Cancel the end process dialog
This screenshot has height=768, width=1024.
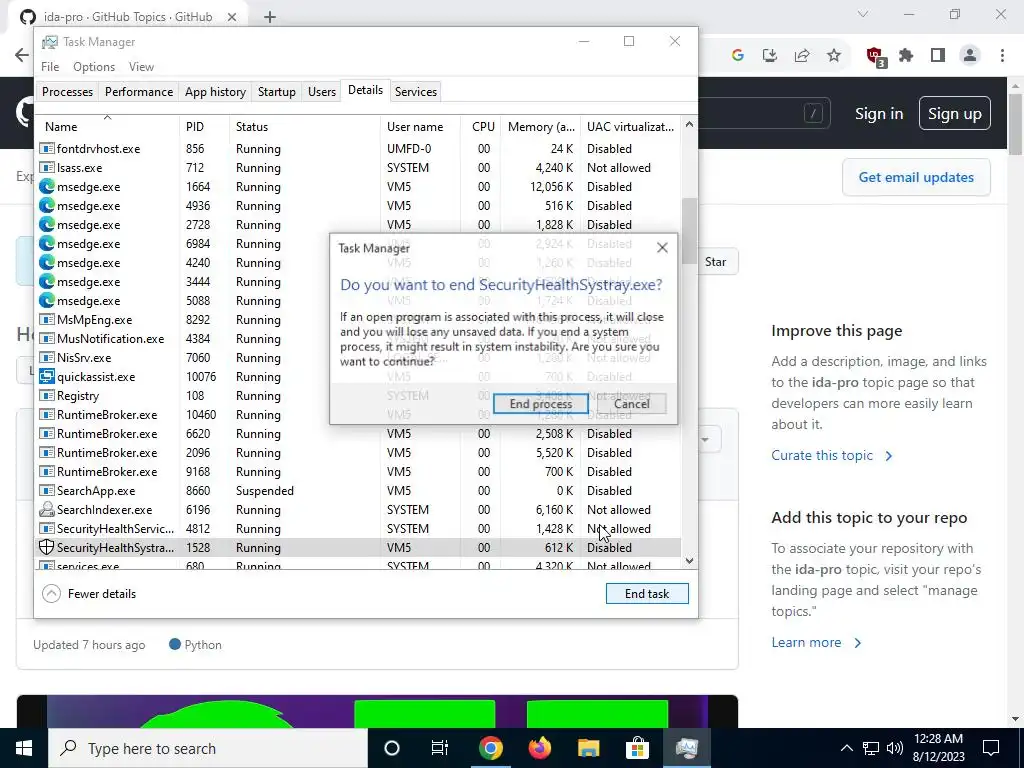point(632,404)
